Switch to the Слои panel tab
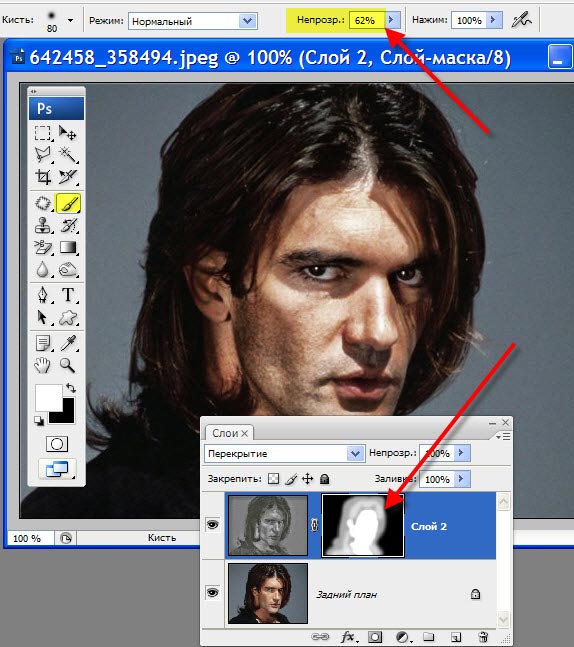The width and height of the screenshot is (574, 647). (230, 433)
